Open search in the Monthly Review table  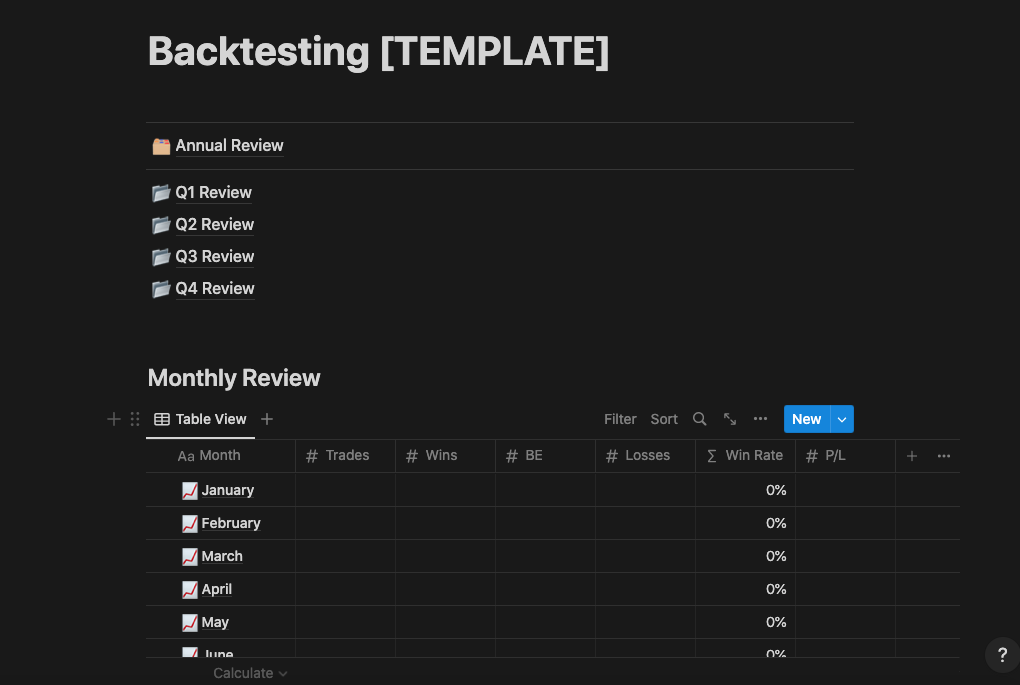click(699, 419)
